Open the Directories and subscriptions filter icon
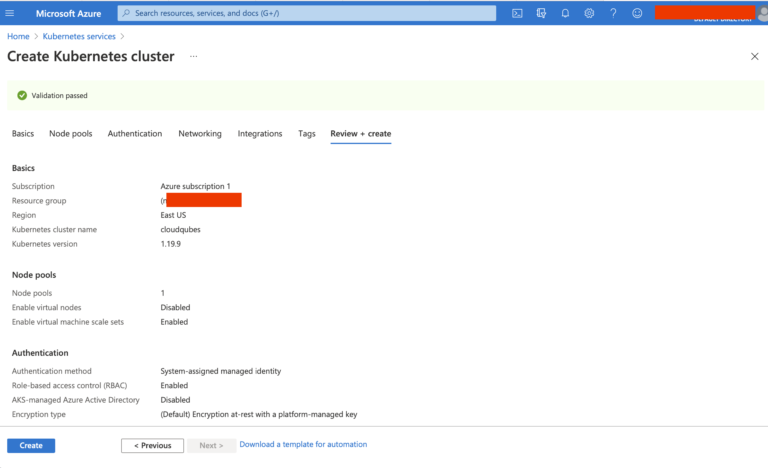Viewport: 768px width, 468px height. pyautogui.click(x=541, y=13)
